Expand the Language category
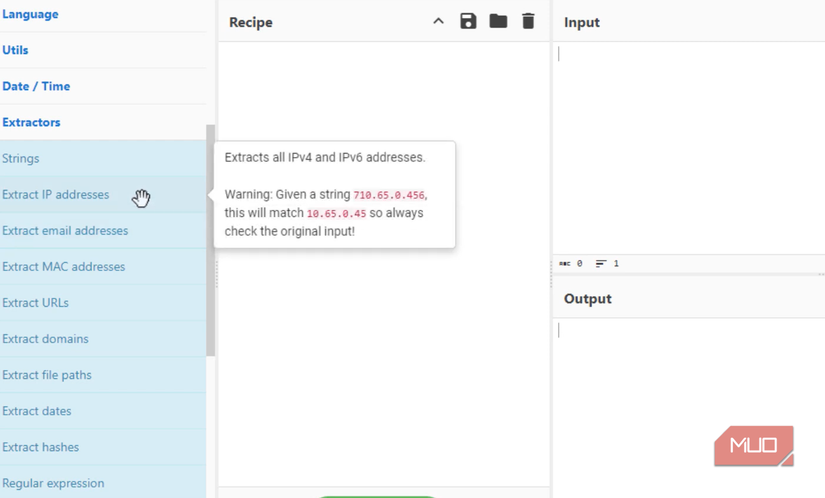825x498 pixels. (103, 14)
